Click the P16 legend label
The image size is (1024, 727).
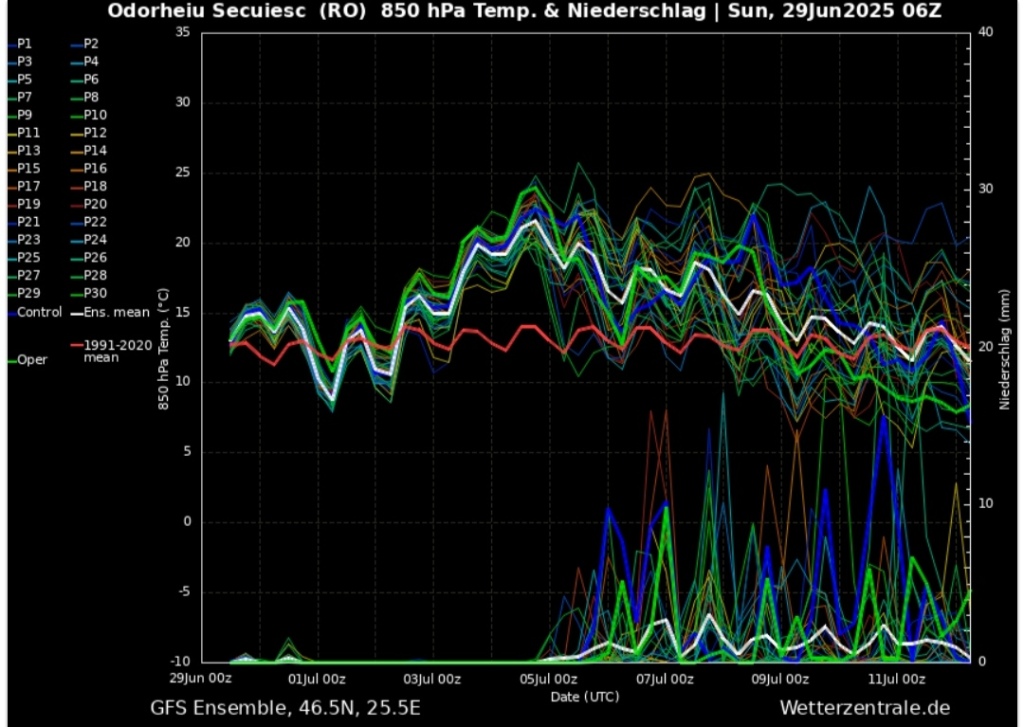(x=95, y=169)
